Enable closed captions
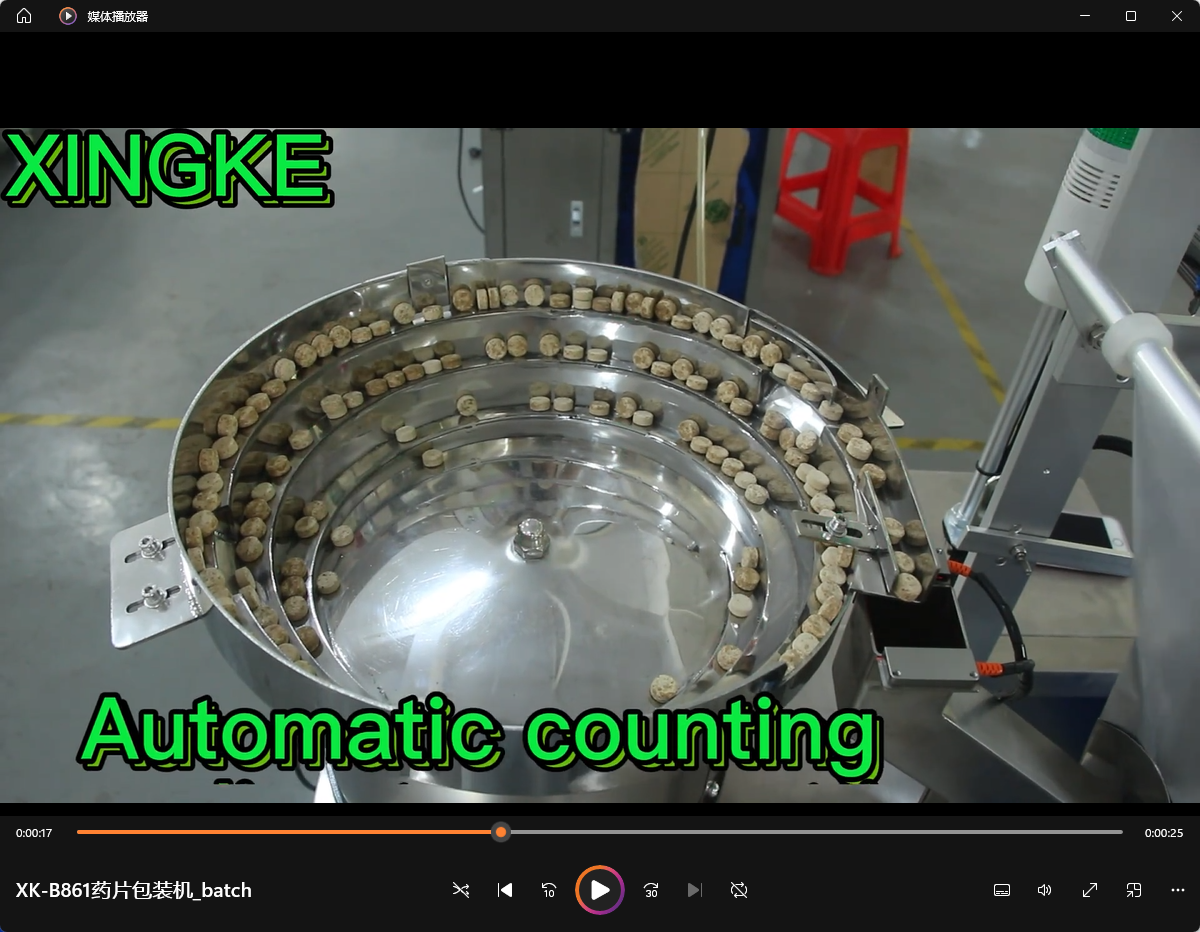 (x=1000, y=890)
